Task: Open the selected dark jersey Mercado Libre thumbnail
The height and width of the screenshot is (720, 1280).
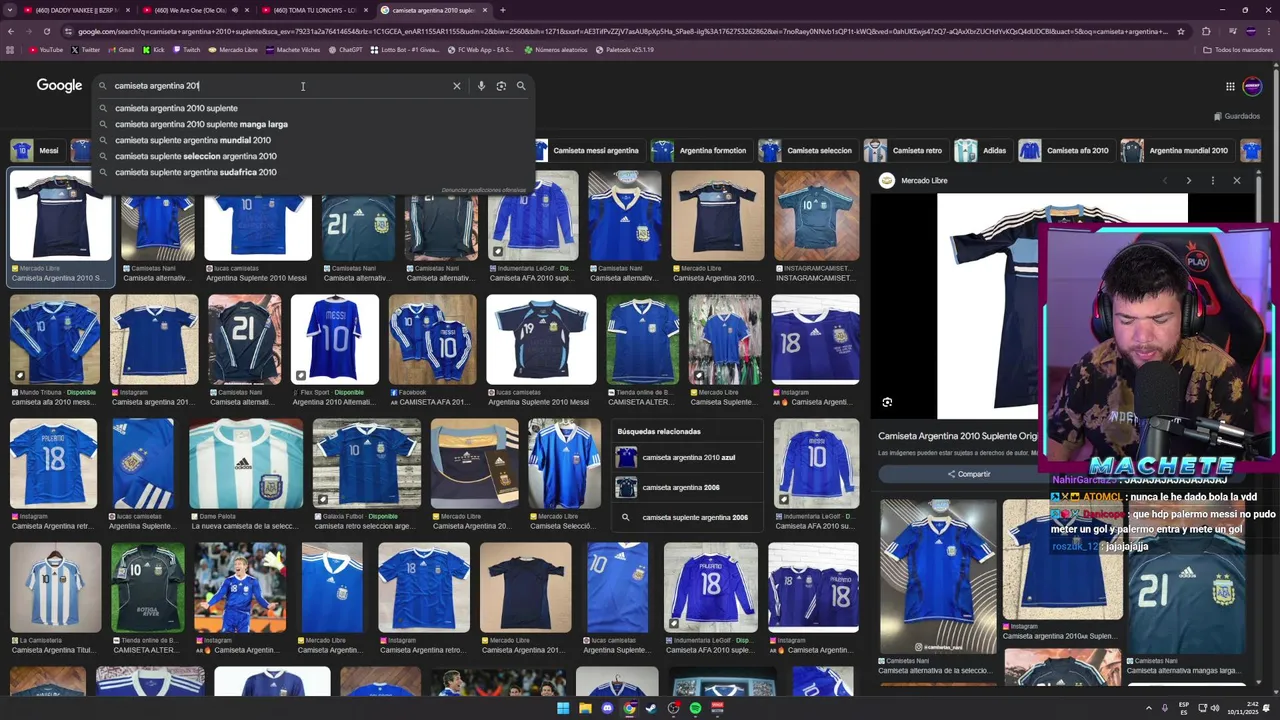Action: pyautogui.click(x=59, y=216)
